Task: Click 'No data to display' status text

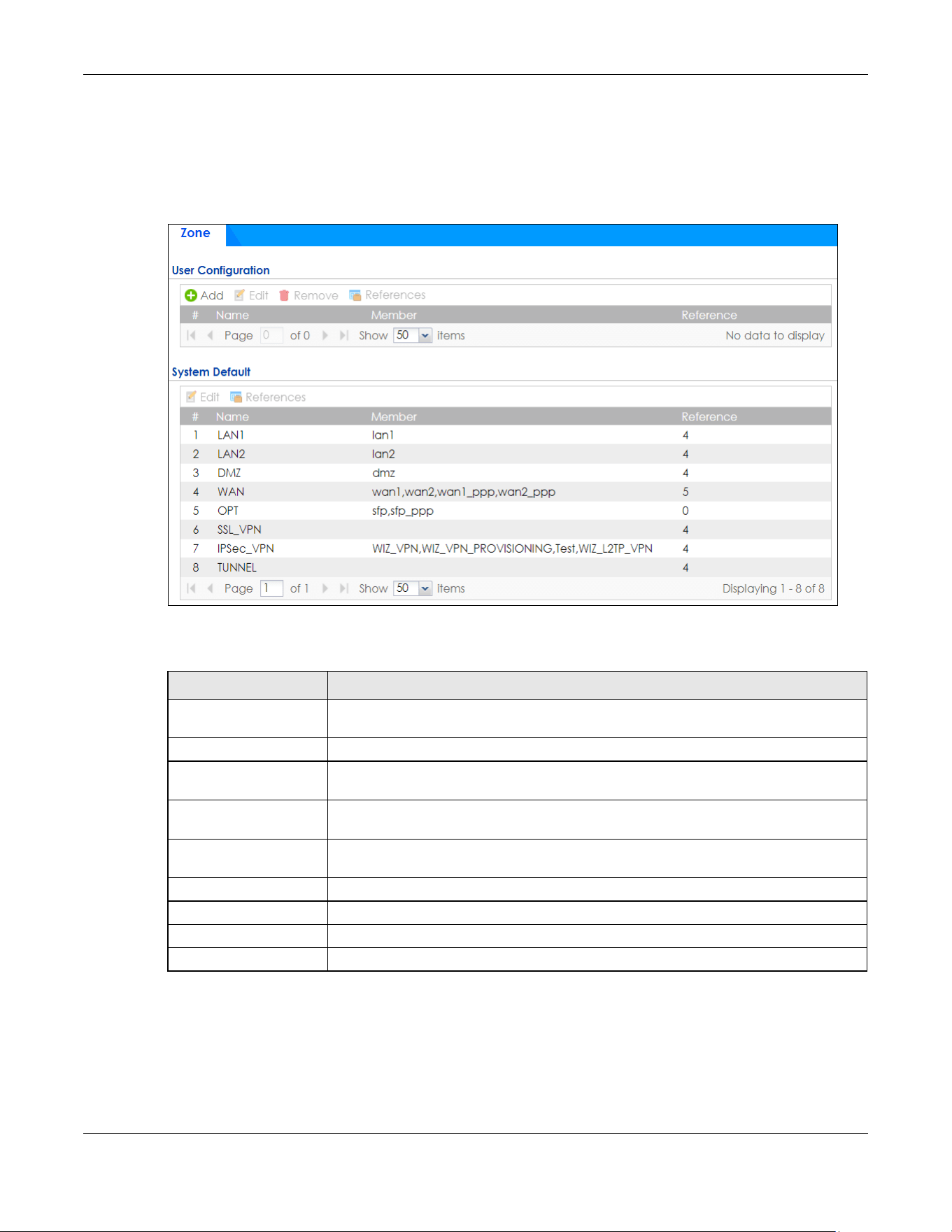Action: click(x=775, y=336)
